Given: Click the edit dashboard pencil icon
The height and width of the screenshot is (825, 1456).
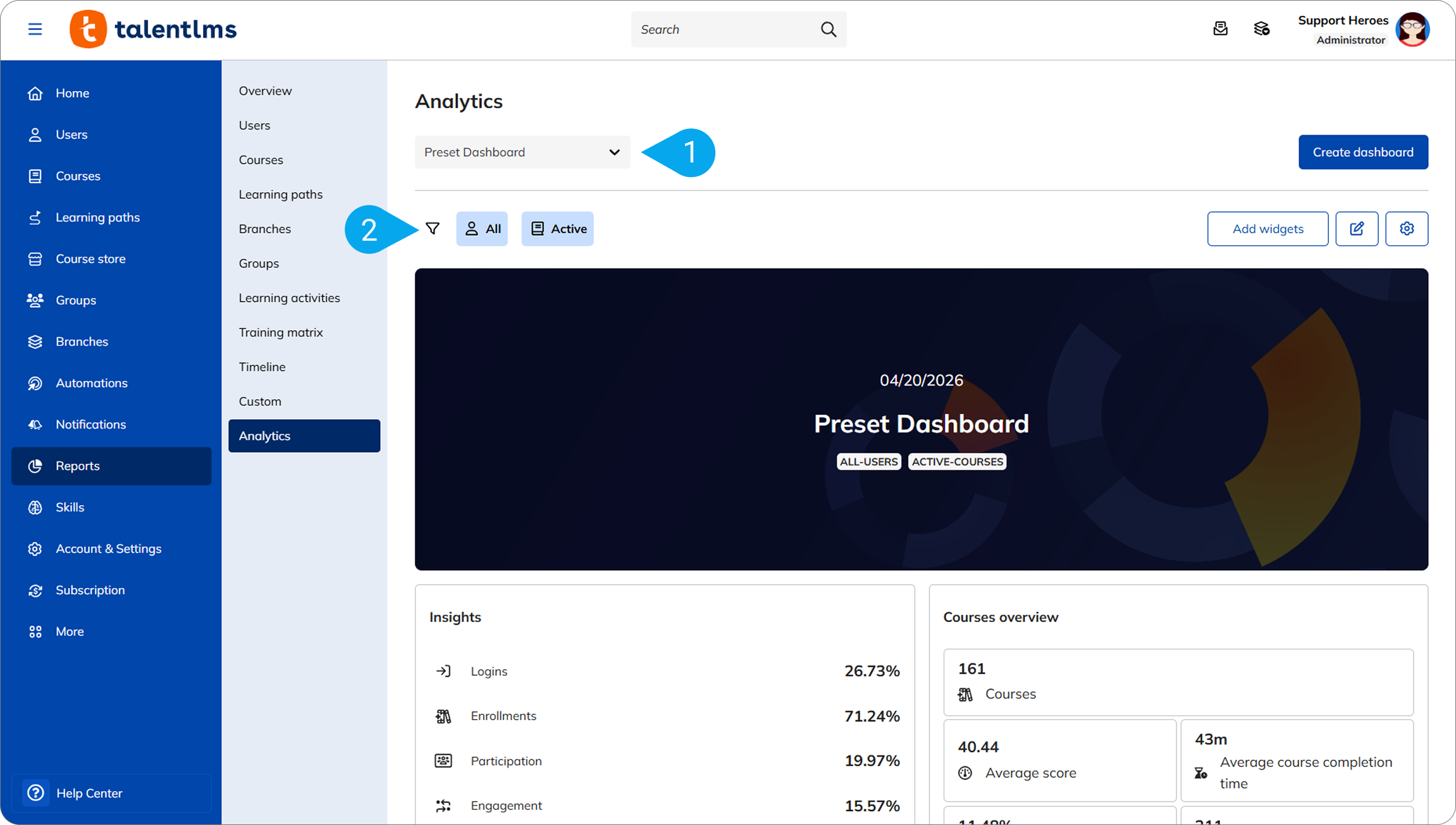Looking at the screenshot, I should click(x=1357, y=229).
